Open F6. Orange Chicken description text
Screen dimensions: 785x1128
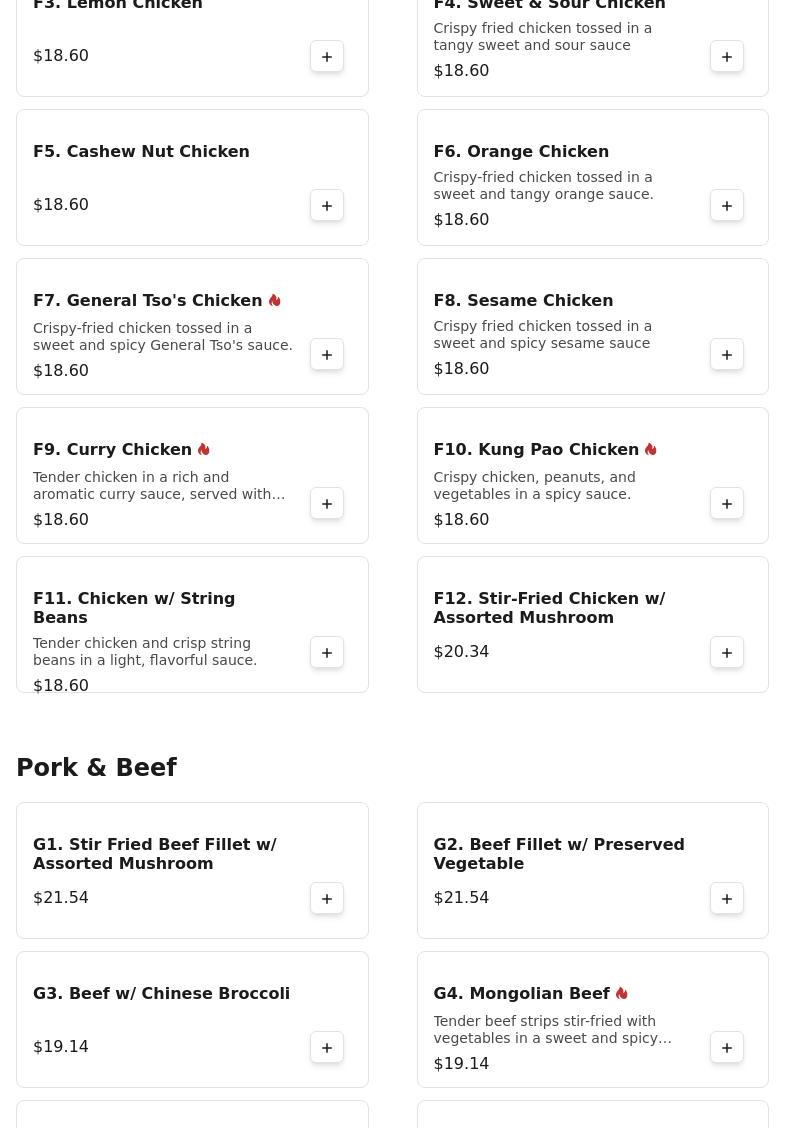[x=543, y=186]
